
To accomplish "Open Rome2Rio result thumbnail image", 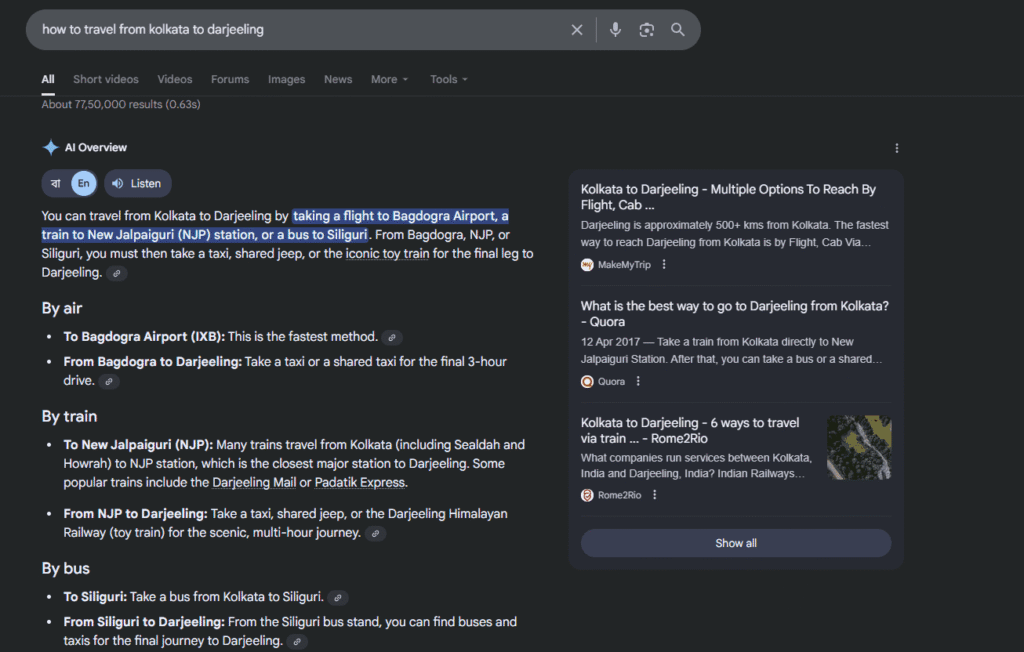I will (x=859, y=448).
